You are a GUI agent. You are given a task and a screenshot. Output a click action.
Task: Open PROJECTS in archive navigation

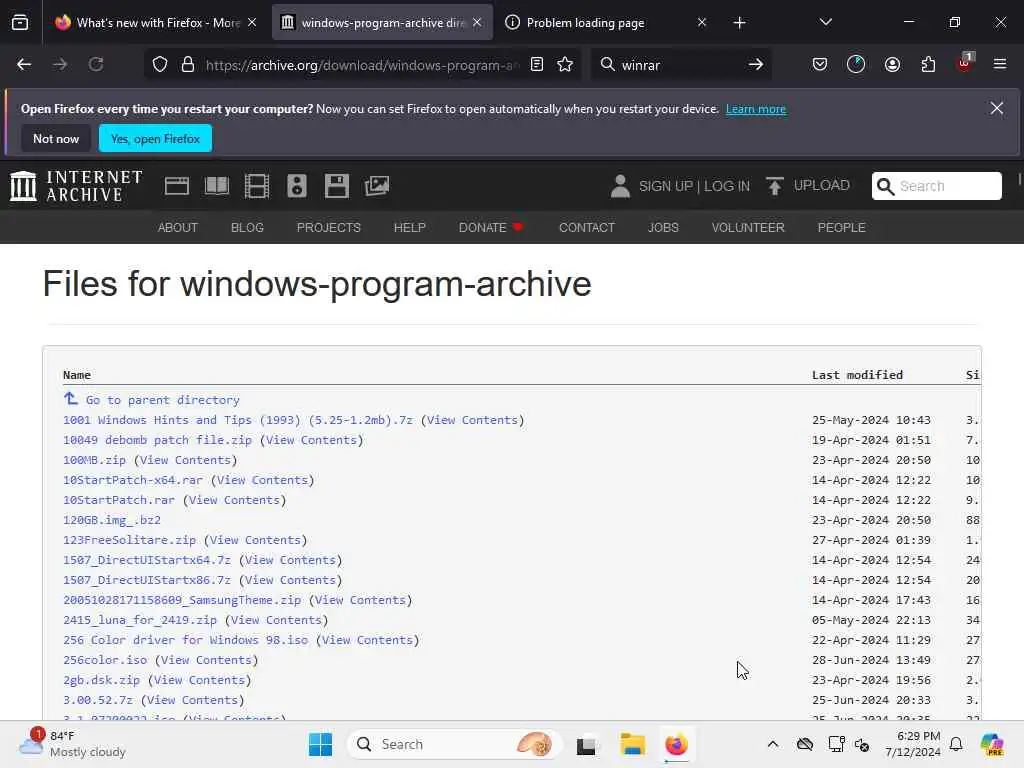(328, 227)
